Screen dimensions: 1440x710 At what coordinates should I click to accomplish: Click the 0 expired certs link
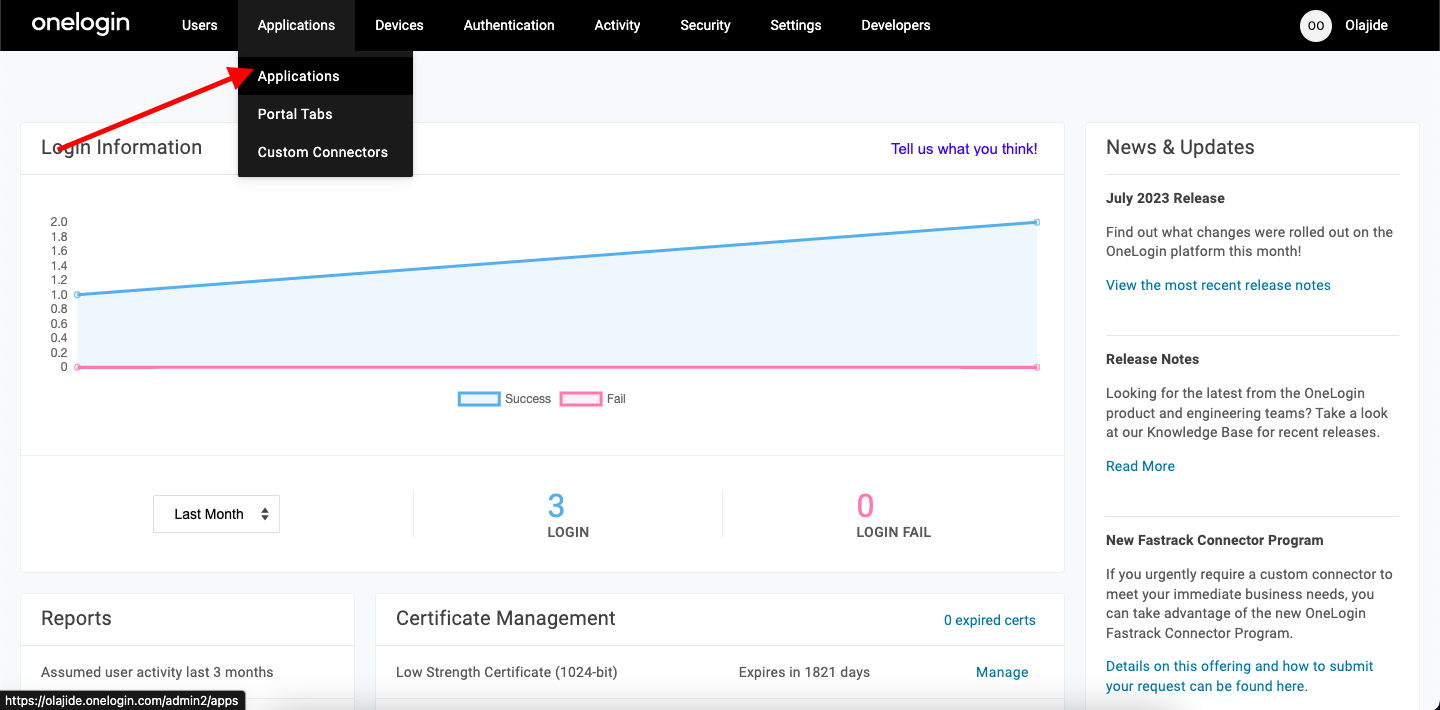pos(990,620)
